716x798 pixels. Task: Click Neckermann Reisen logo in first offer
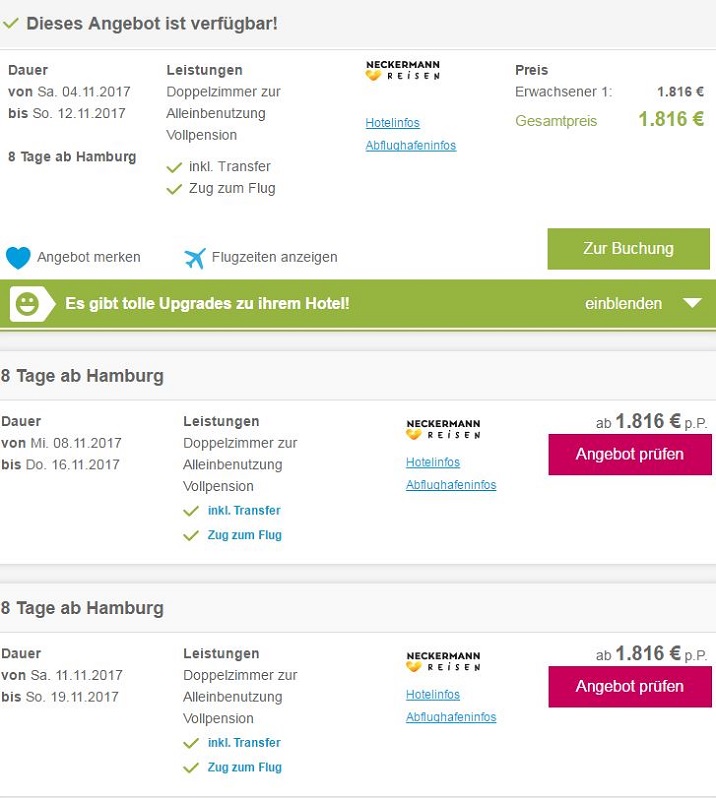pyautogui.click(x=402, y=70)
